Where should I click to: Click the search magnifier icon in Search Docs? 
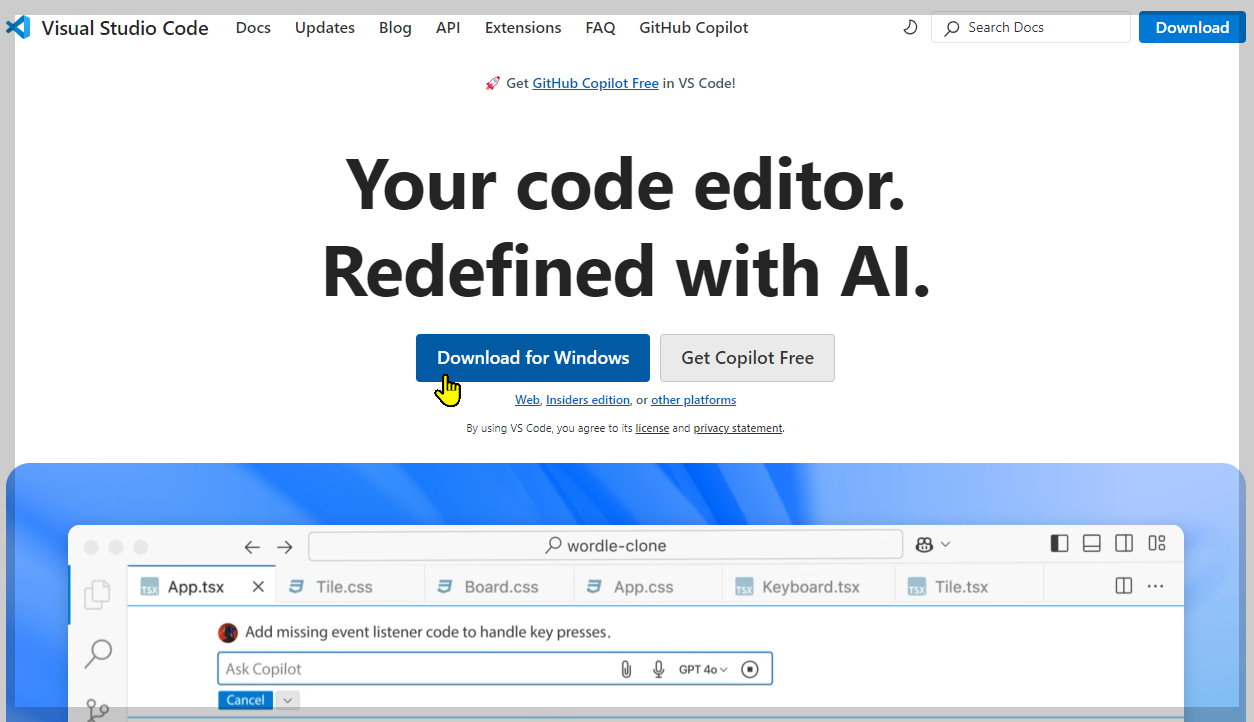tap(952, 28)
